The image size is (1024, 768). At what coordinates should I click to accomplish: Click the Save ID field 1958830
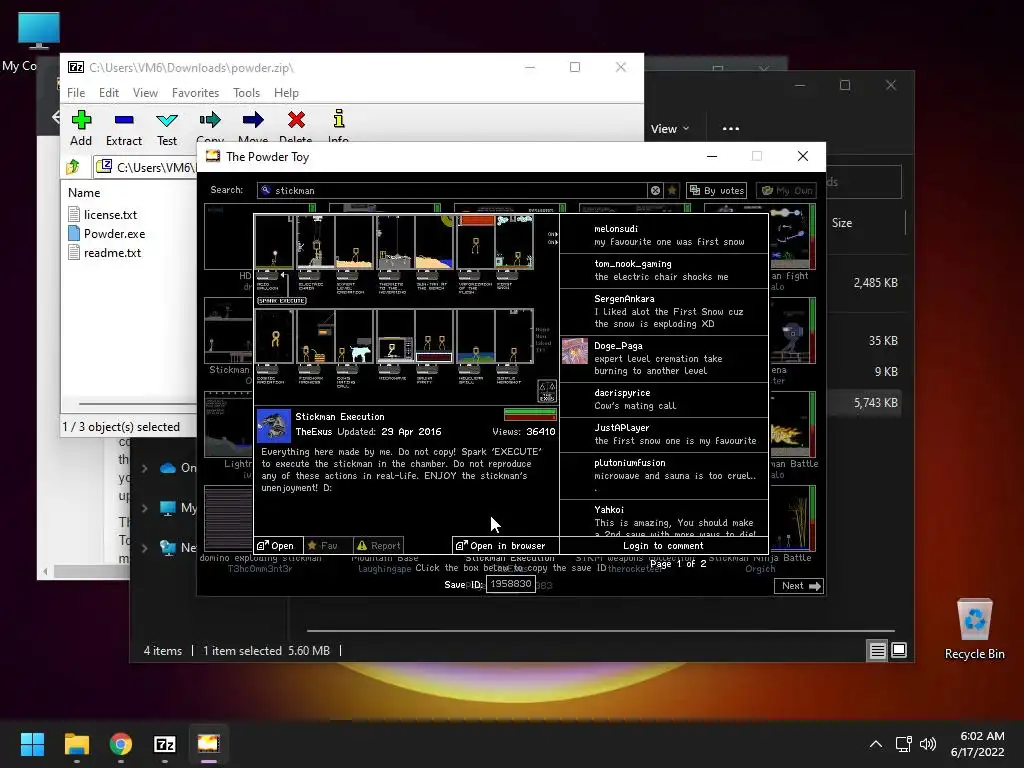coord(511,584)
